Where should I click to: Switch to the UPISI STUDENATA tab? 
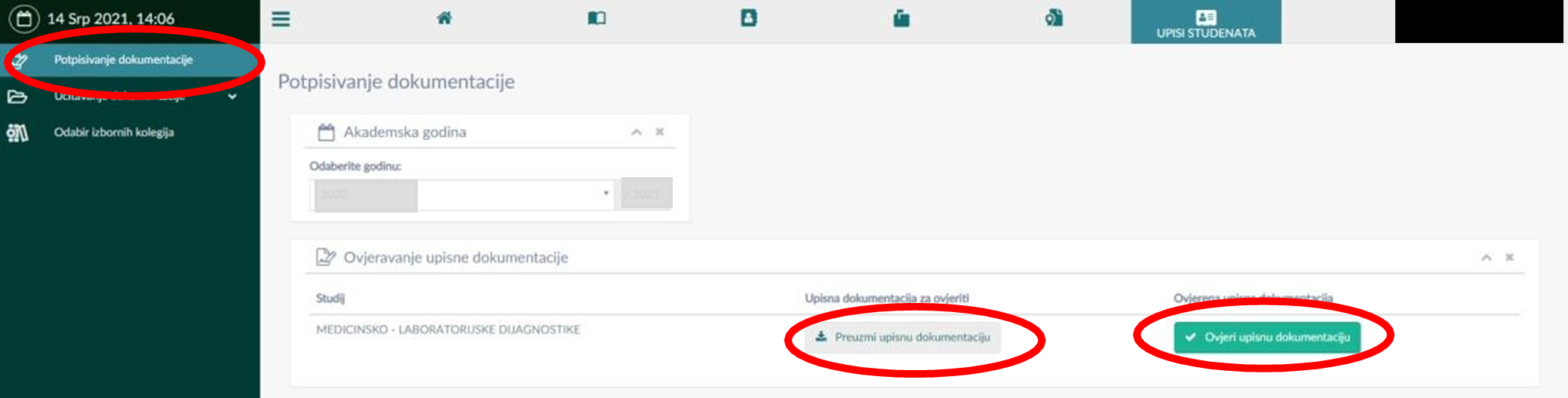(1205, 23)
